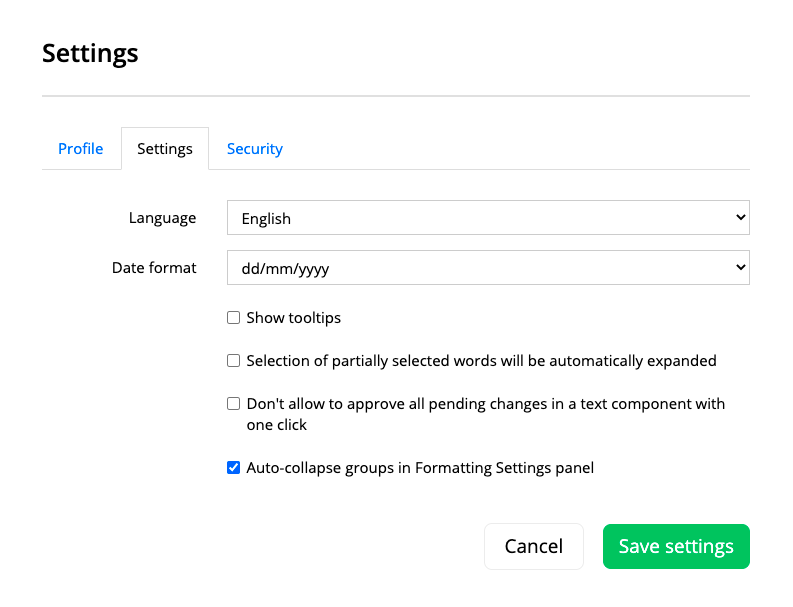The image size is (793, 607).
Task: Click the Date format field label
Action: coord(154,268)
